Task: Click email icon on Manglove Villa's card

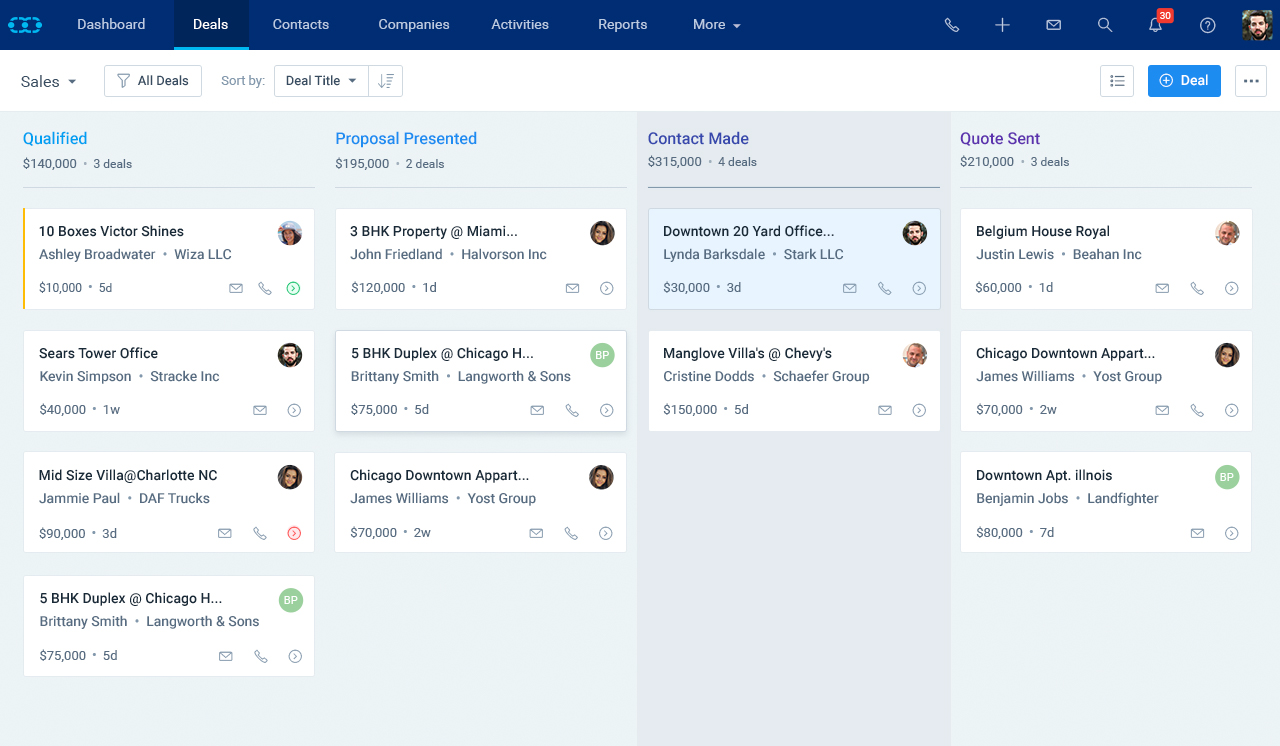Action: point(885,410)
